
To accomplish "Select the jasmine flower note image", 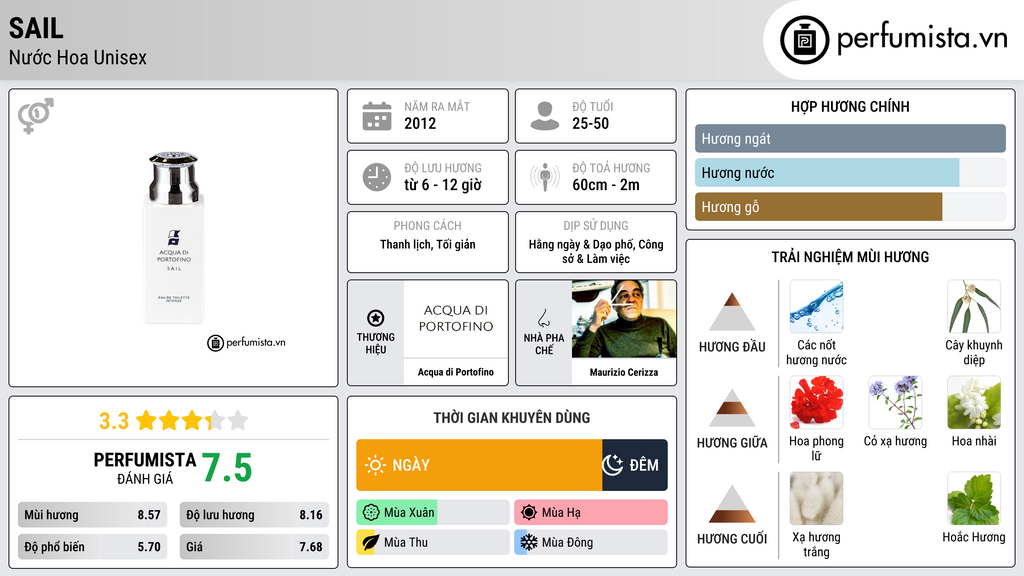I will (974, 402).
